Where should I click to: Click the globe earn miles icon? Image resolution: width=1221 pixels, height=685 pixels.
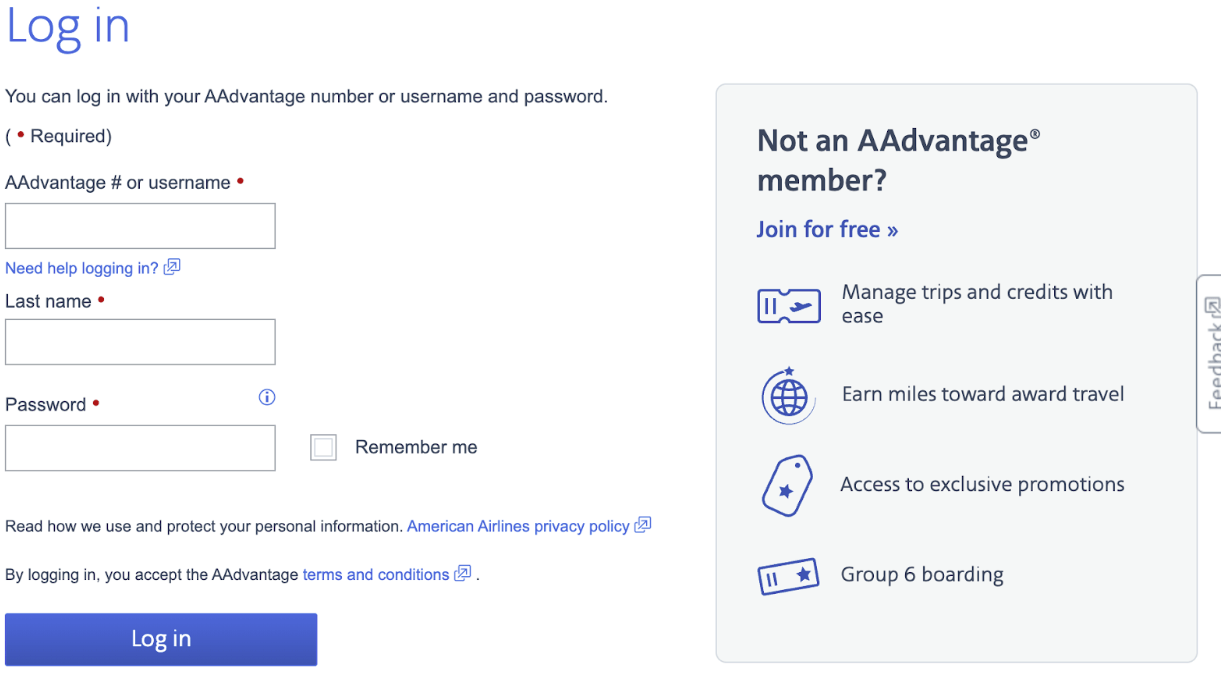[x=789, y=396]
